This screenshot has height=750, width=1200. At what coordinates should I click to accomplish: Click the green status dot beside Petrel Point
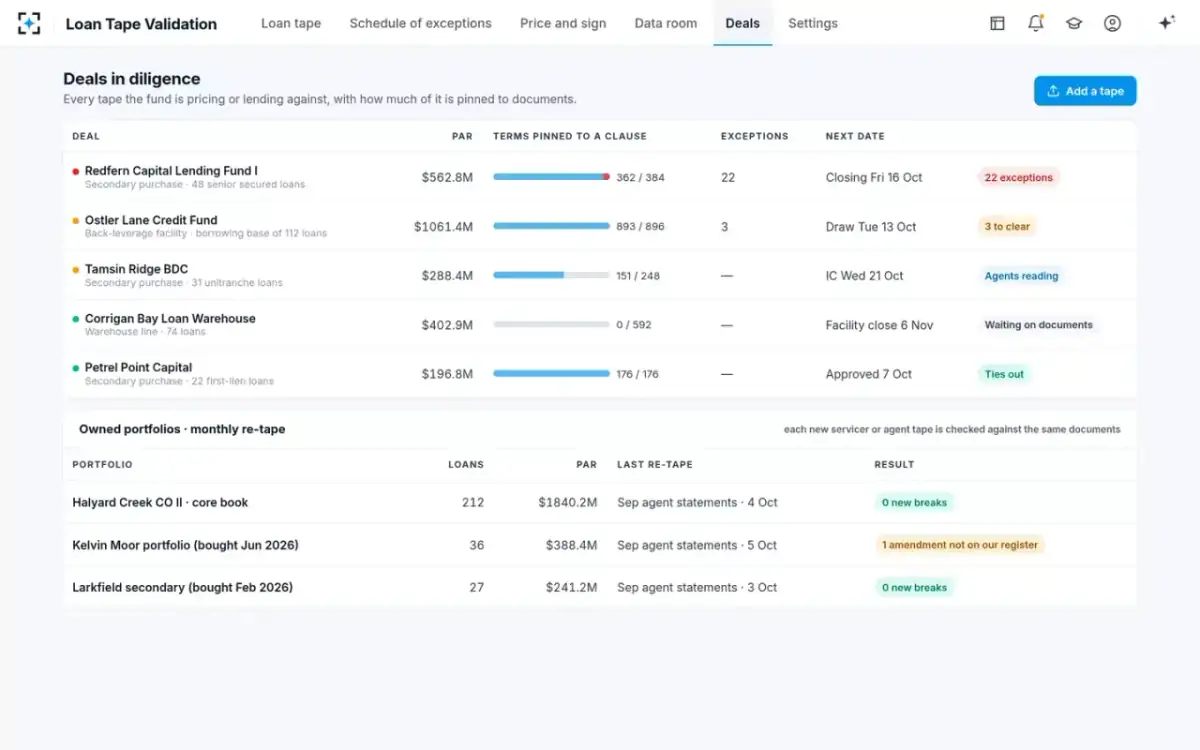[x=76, y=367]
